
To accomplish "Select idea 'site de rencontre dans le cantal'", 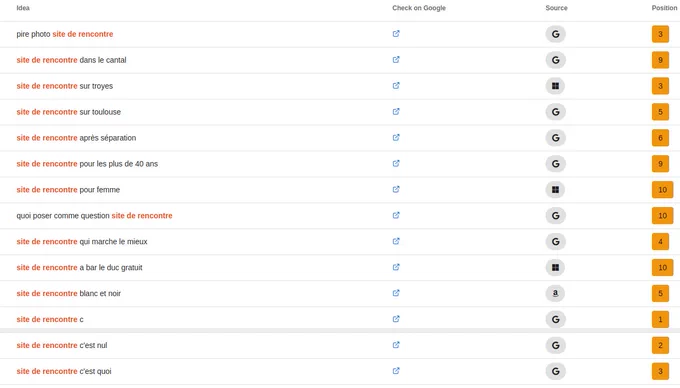I will [x=71, y=60].
